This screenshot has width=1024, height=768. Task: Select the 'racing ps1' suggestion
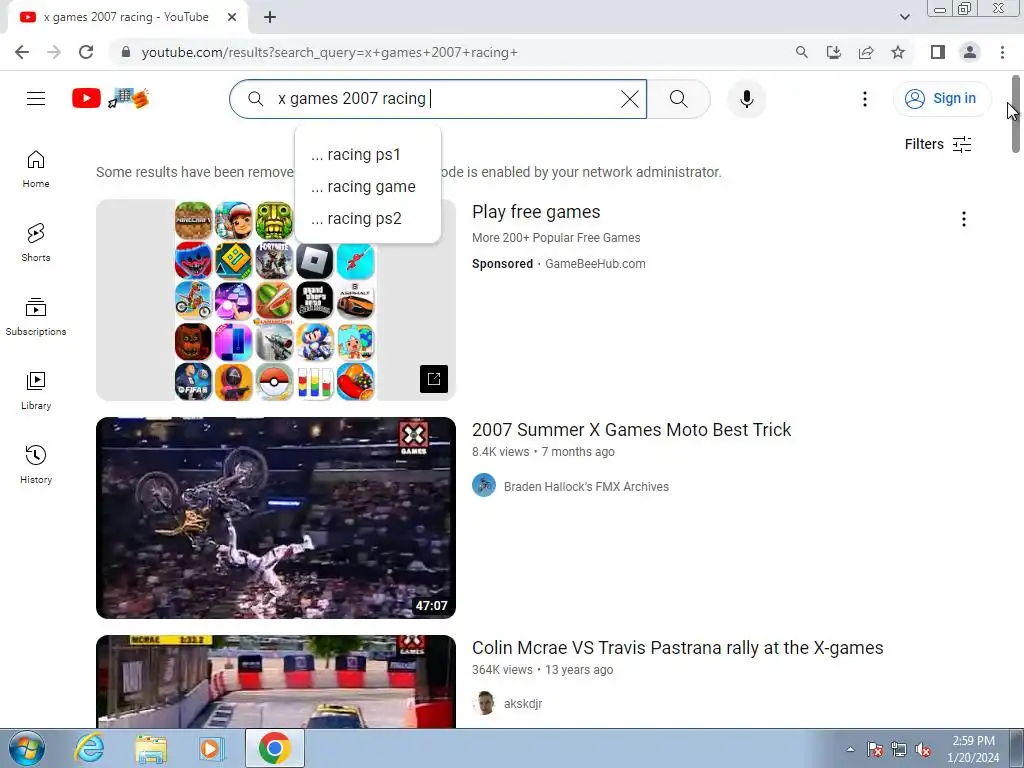(368, 154)
